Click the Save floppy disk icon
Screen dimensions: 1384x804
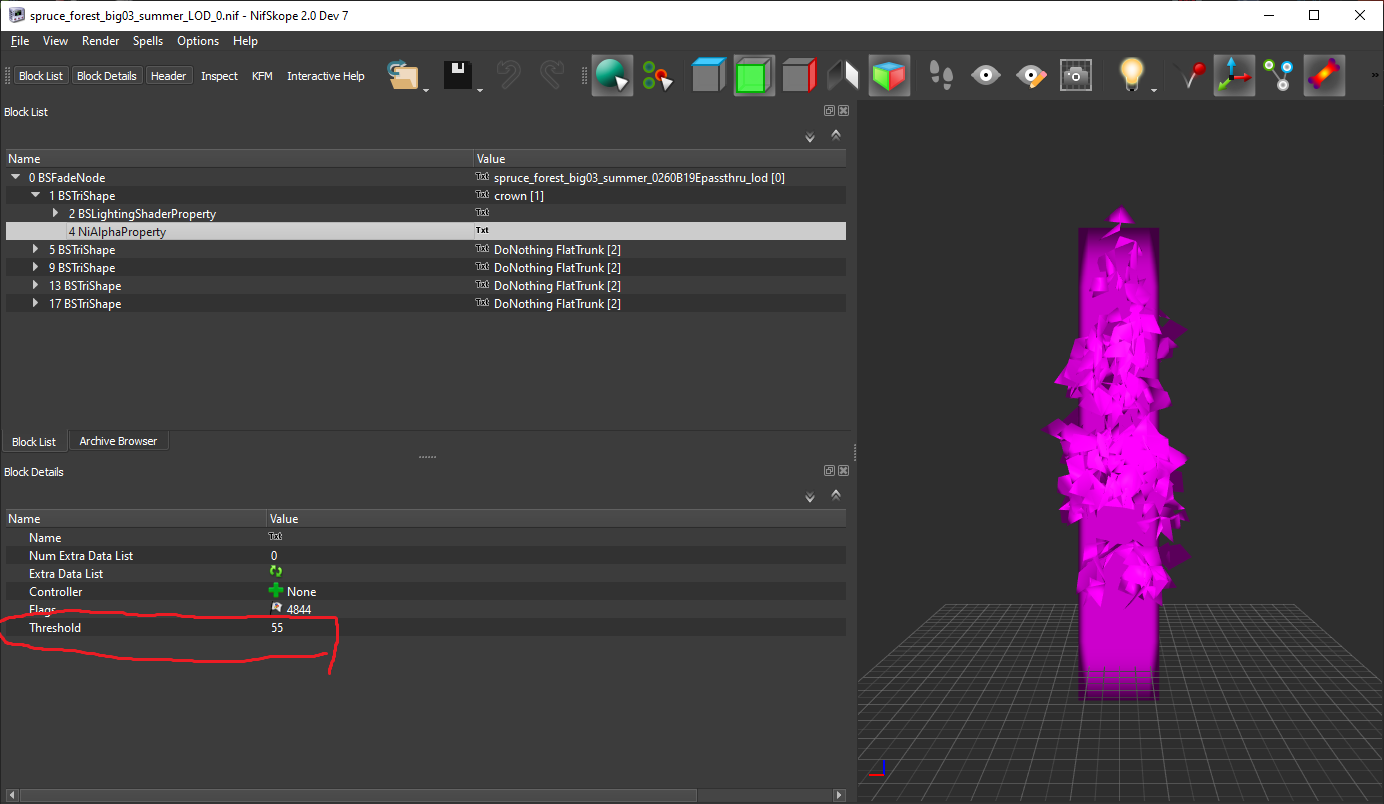[458, 76]
